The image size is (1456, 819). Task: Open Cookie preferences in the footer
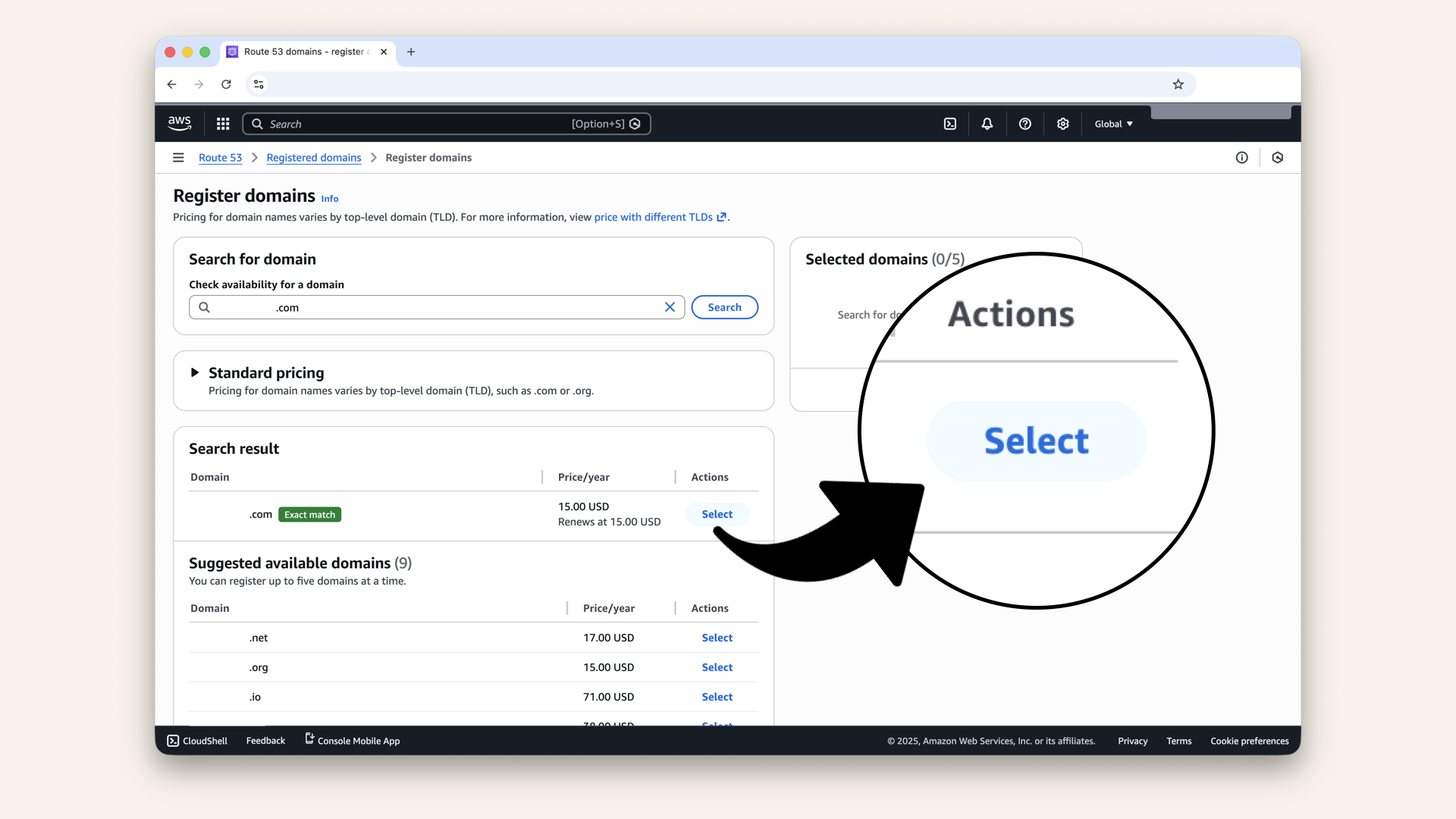click(x=1249, y=741)
